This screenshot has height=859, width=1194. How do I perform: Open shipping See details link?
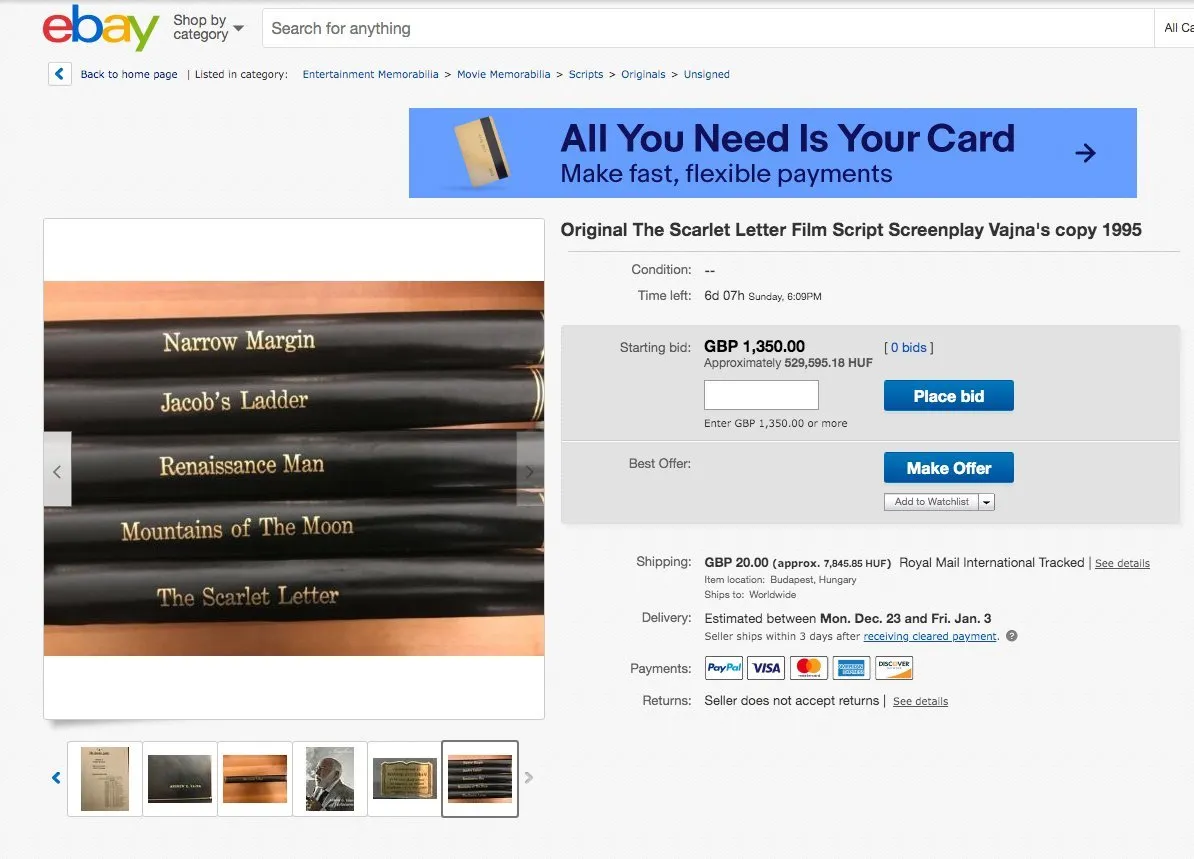tap(1122, 564)
